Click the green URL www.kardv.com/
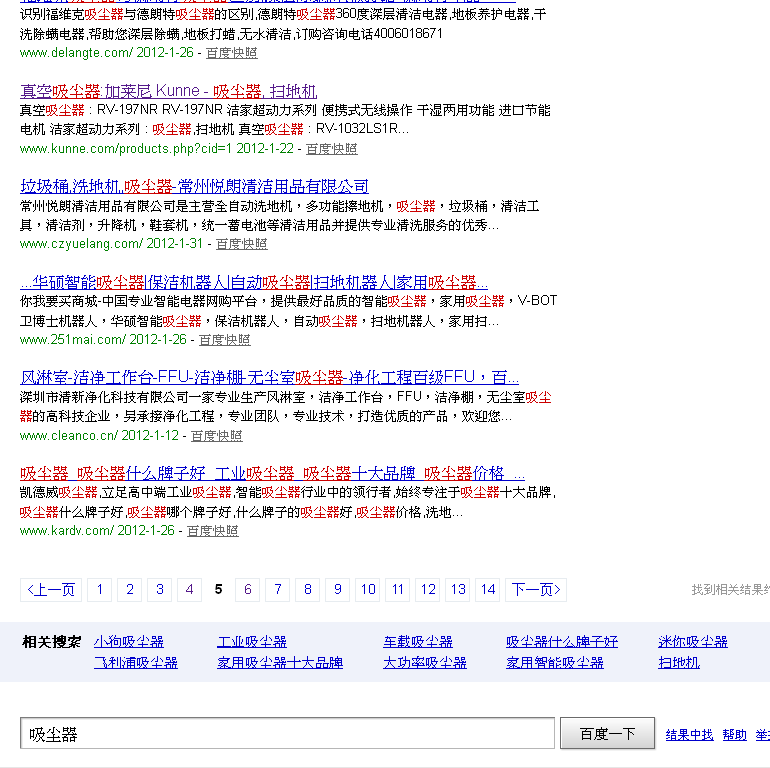This screenshot has height=768, width=770. (67, 531)
